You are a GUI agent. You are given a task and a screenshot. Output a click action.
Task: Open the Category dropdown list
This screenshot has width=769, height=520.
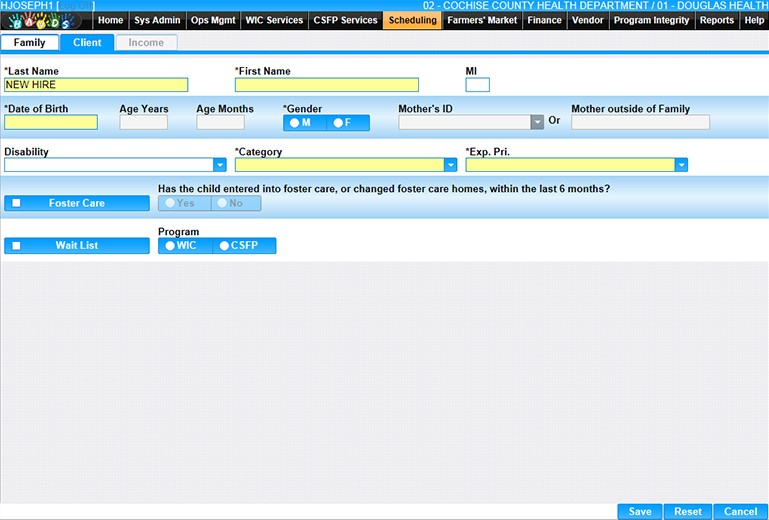click(450, 166)
